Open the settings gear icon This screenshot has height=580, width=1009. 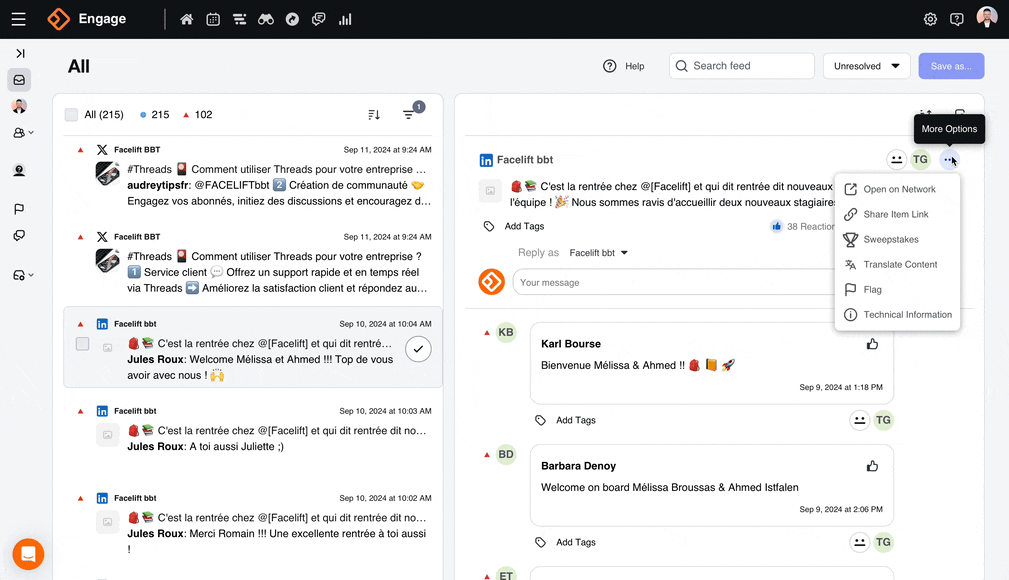click(x=930, y=19)
